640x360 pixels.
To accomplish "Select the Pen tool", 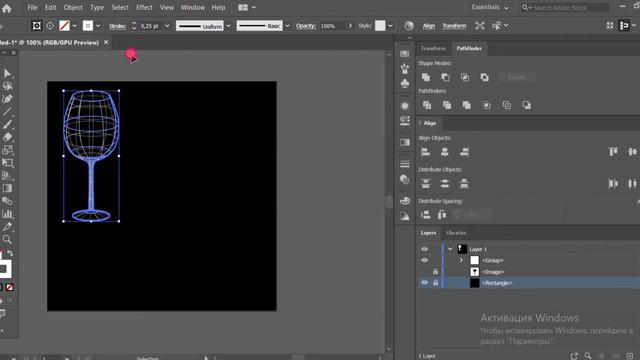I will pos(7,99).
